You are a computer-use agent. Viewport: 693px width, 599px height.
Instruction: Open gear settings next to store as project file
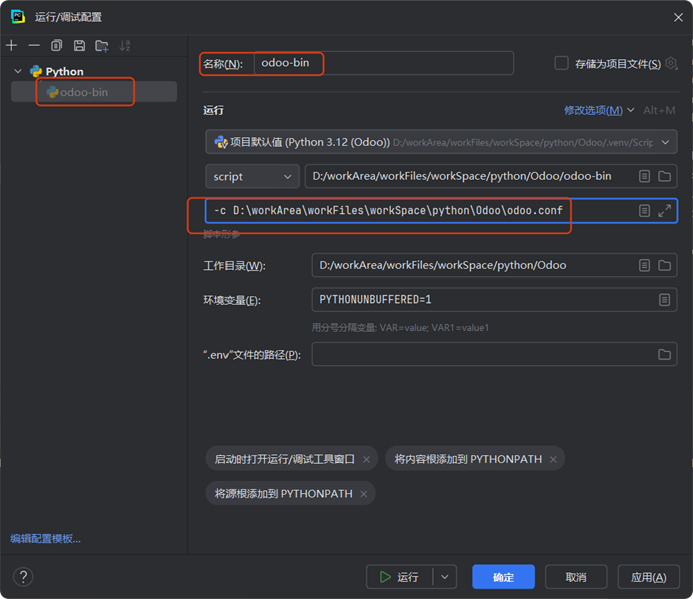click(x=671, y=63)
